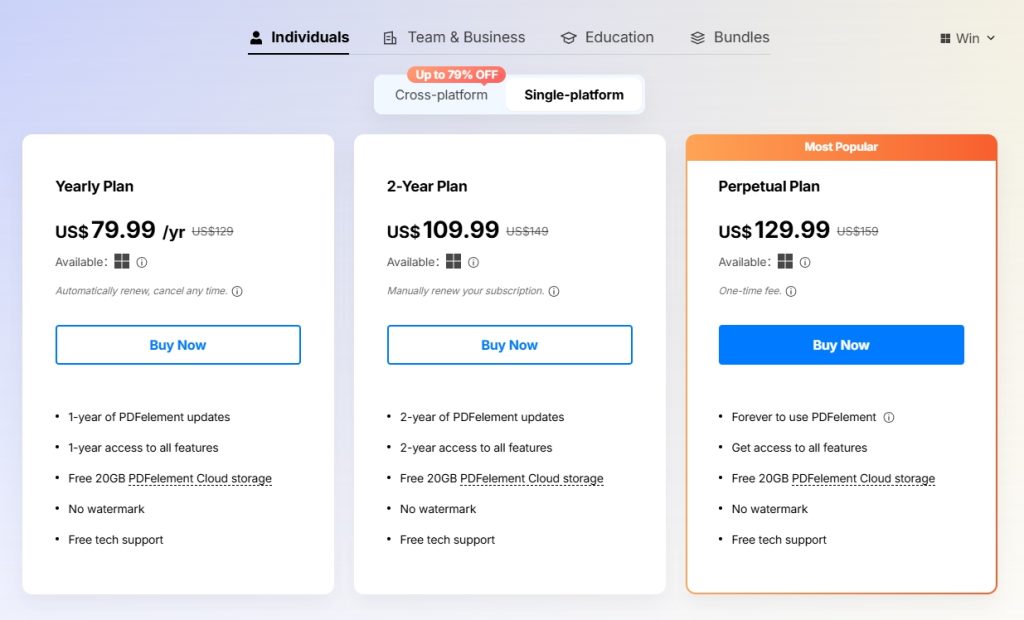Select the Single-platform pricing option
Image resolution: width=1024 pixels, height=620 pixels.
(574, 95)
